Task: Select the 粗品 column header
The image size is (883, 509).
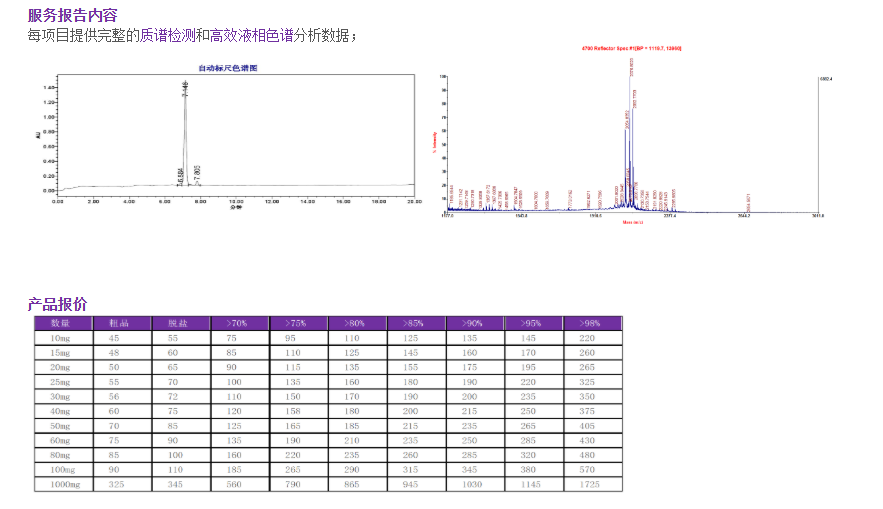Action: (119, 324)
